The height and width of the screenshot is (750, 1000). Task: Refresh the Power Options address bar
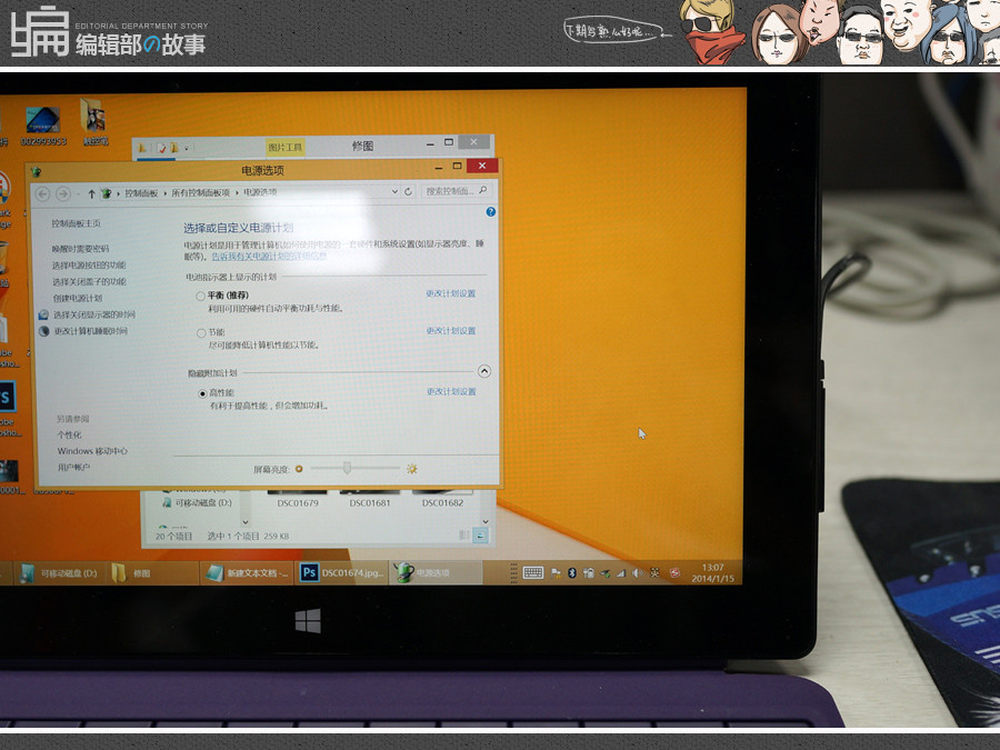[408, 191]
